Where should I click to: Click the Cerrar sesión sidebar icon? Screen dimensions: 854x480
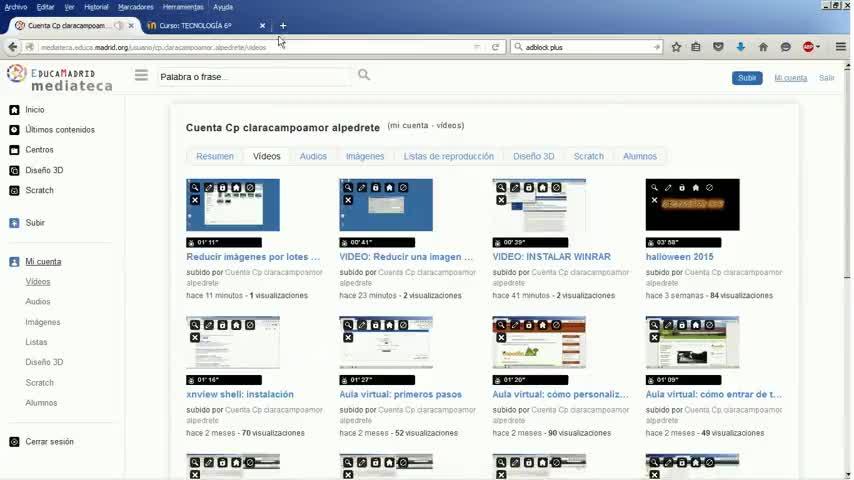pos(14,442)
